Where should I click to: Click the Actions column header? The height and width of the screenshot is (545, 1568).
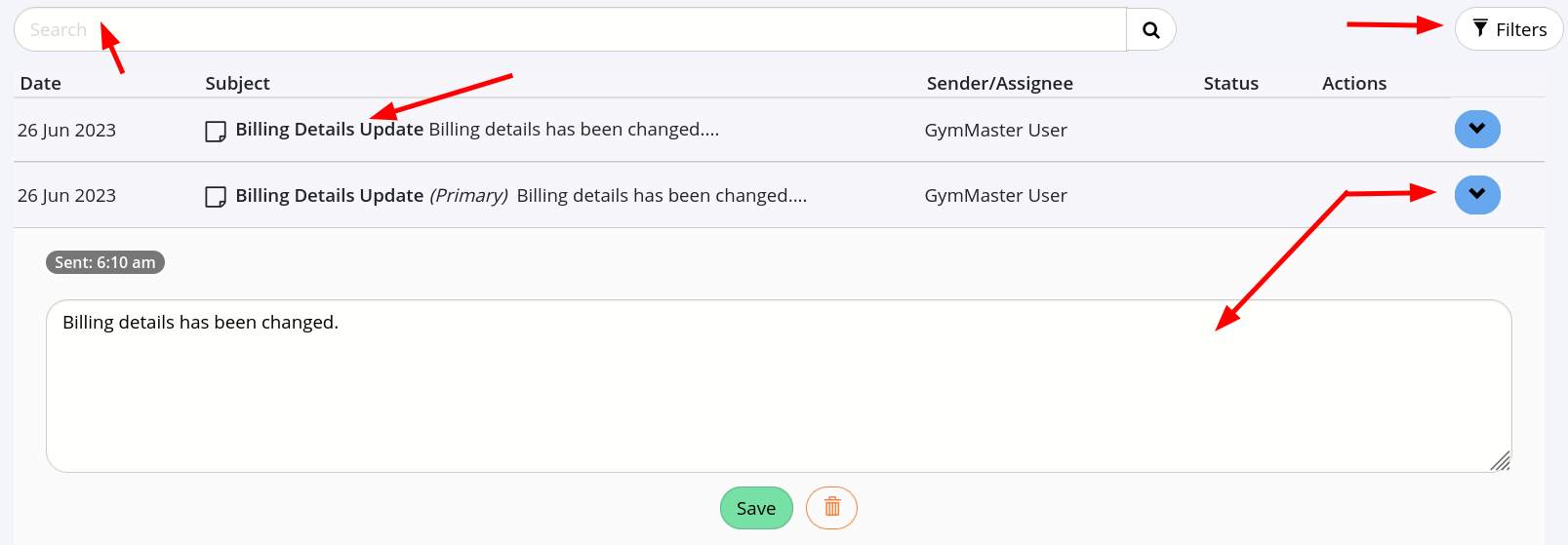(x=1353, y=83)
